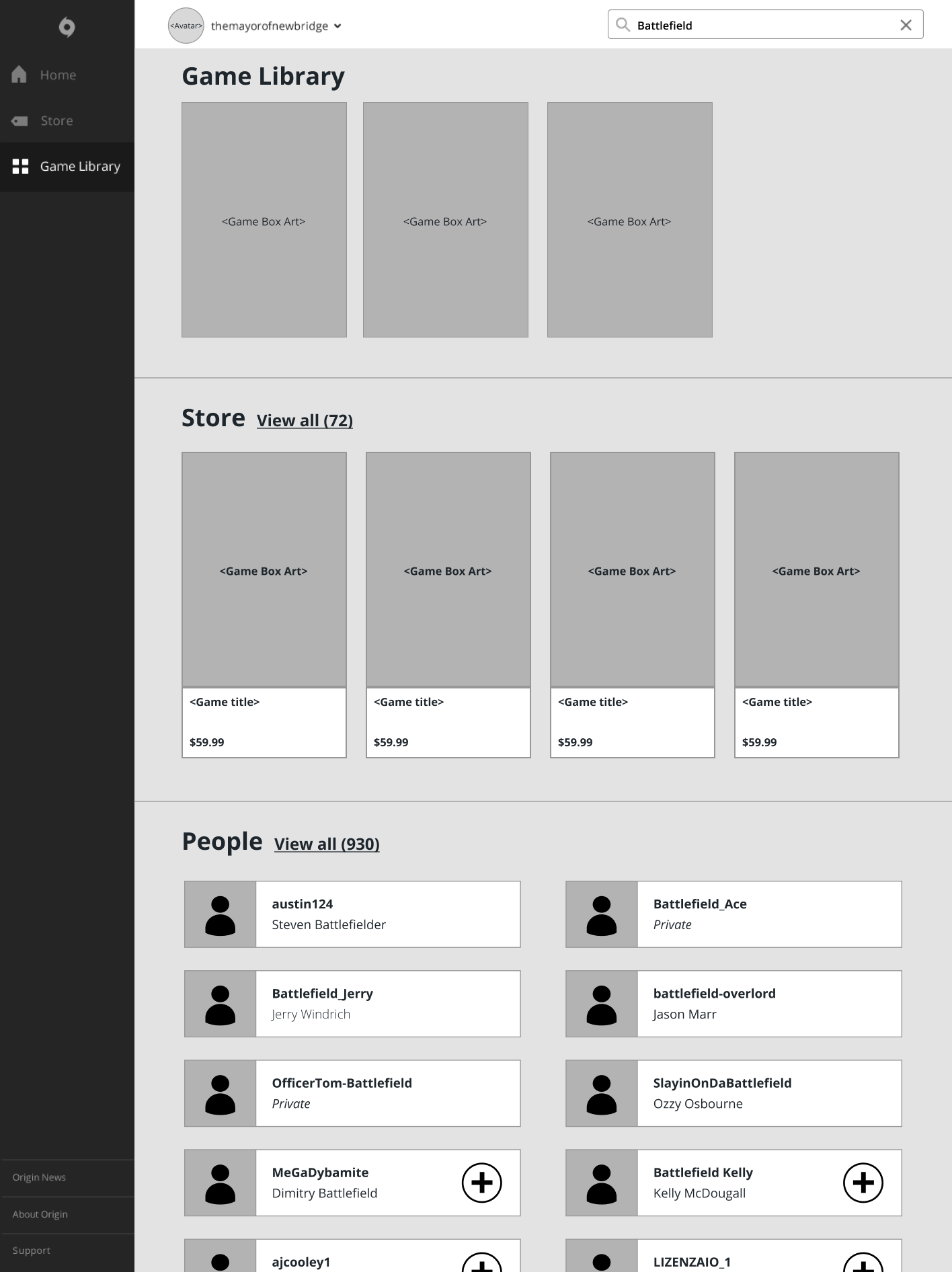Click the Store tag icon

coord(19,121)
